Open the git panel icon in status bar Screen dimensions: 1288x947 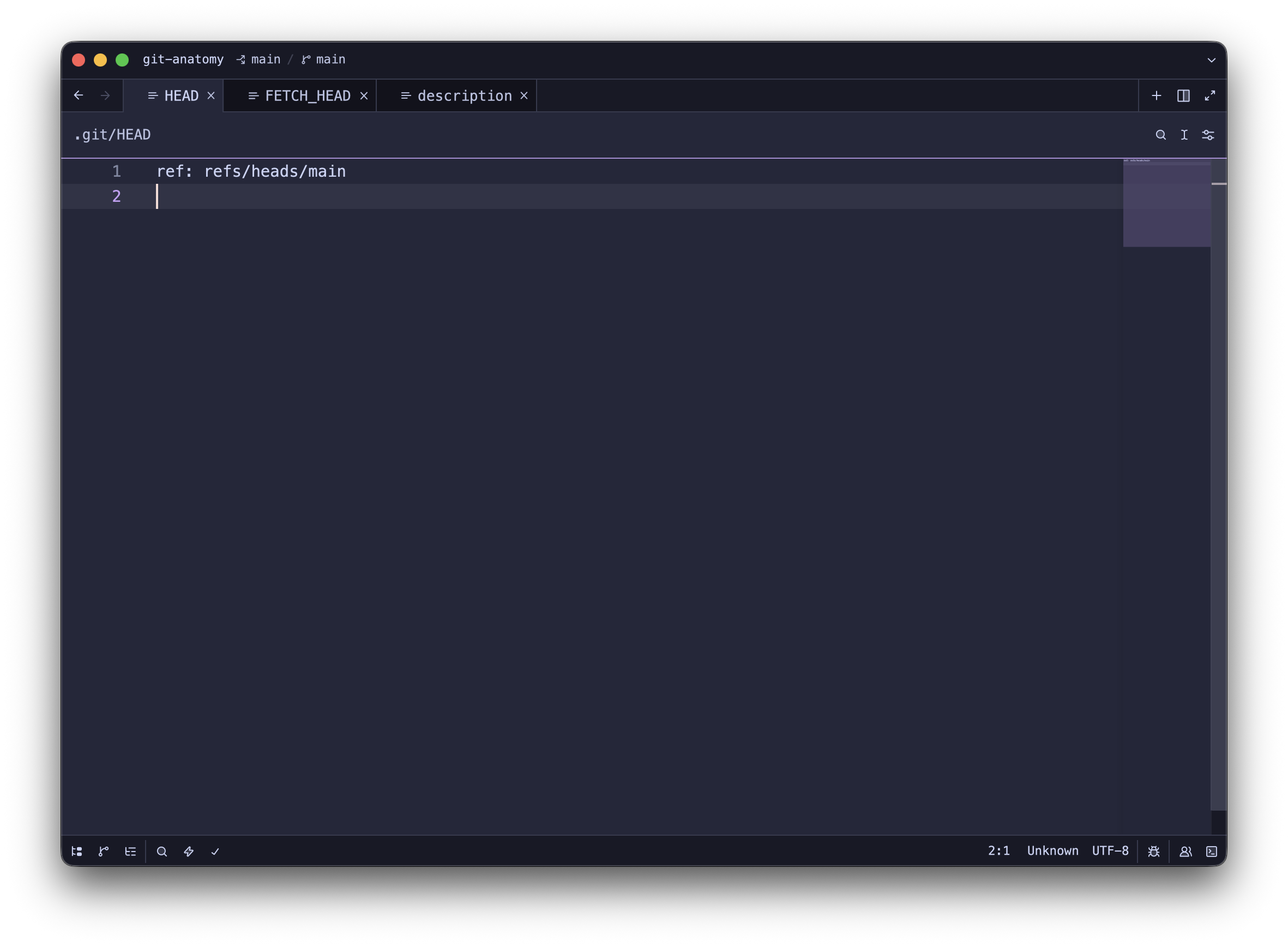click(x=104, y=852)
